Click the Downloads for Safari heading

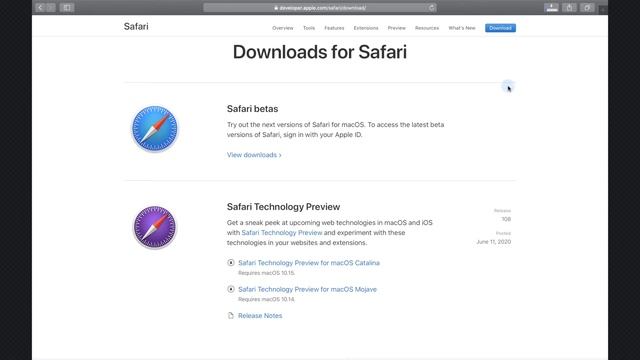[x=320, y=52]
